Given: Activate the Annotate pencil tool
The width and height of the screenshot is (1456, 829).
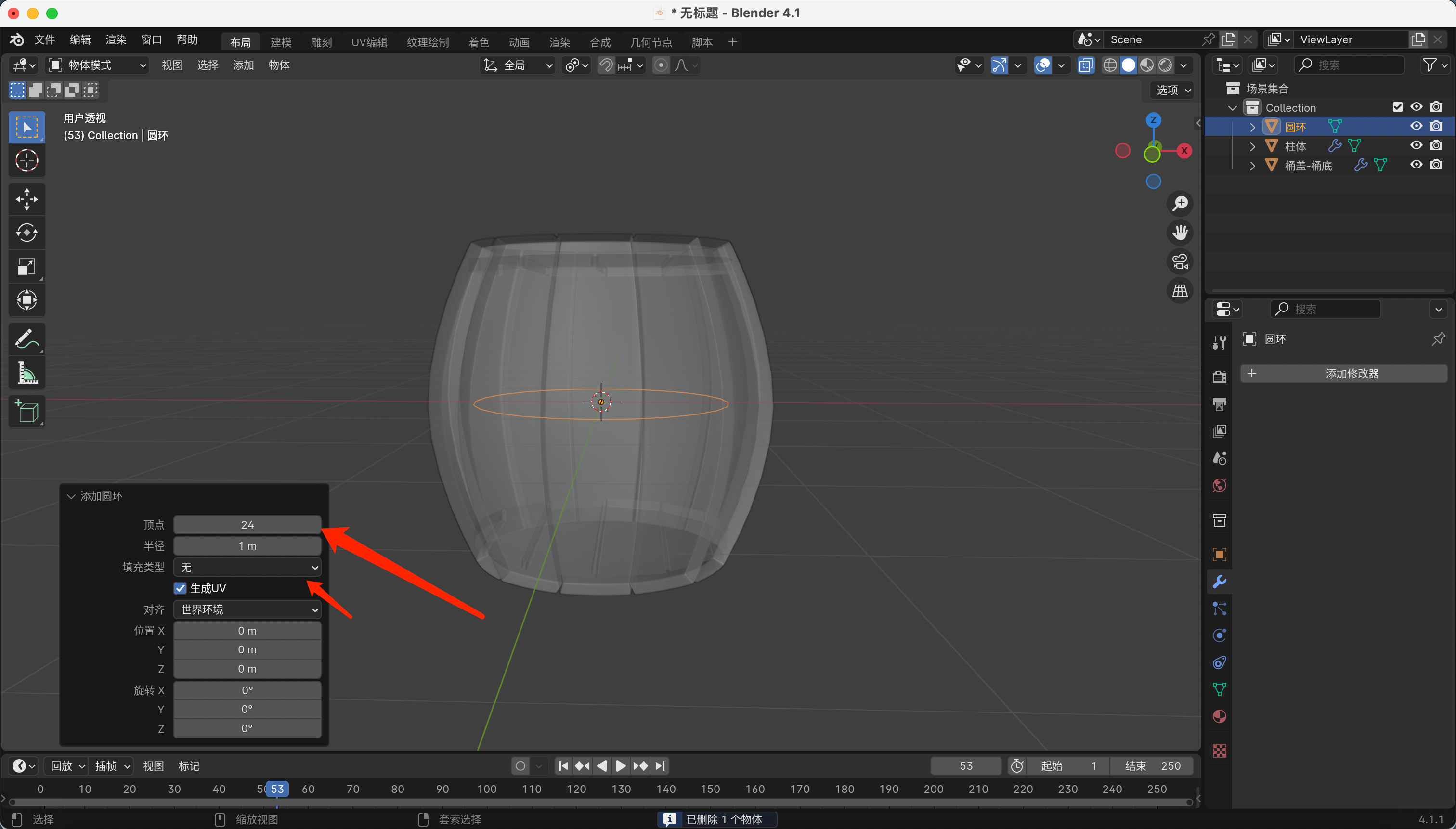Looking at the screenshot, I should click(x=26, y=339).
